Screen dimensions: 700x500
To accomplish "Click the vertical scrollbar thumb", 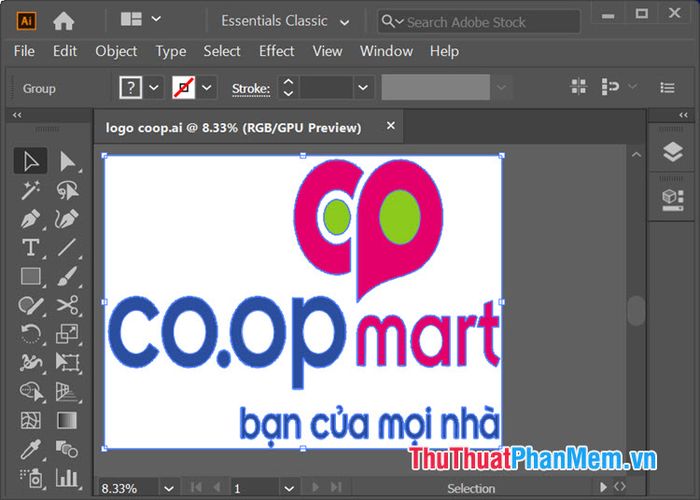I will tap(636, 311).
